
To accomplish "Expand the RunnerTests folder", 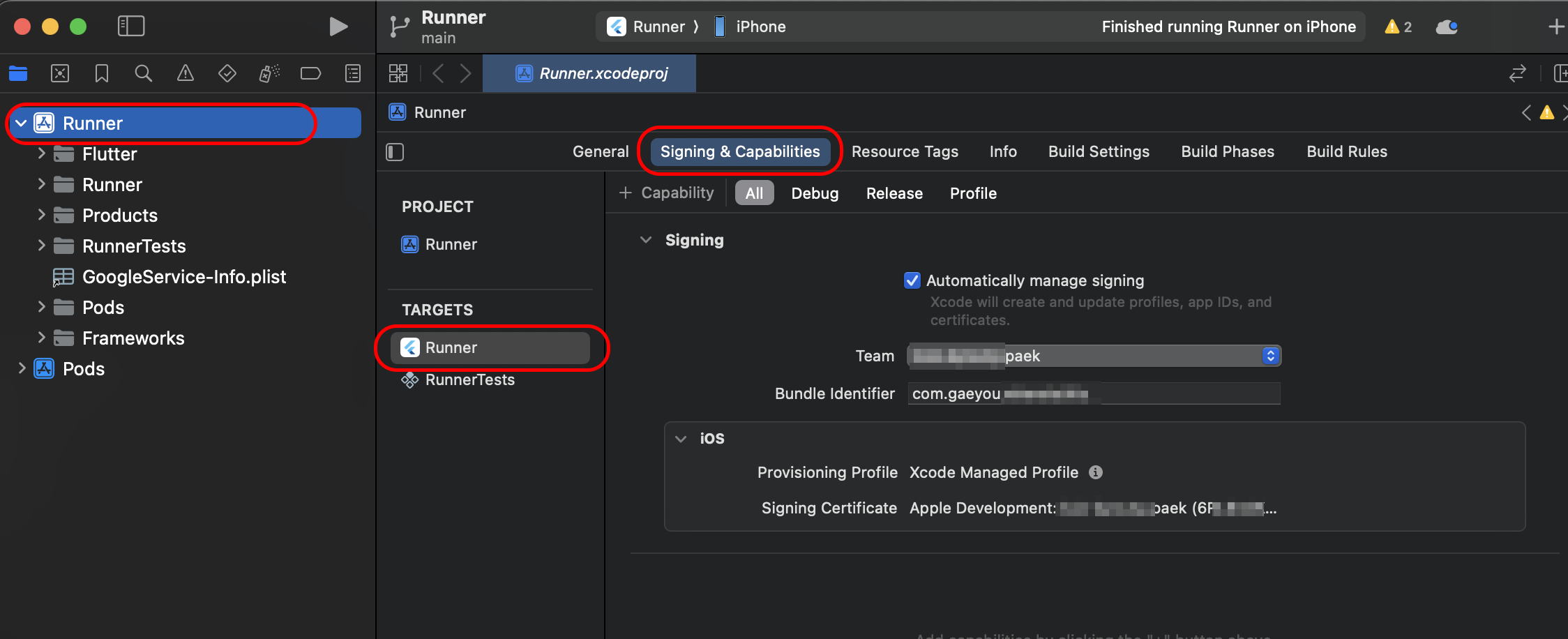I will (x=41, y=246).
